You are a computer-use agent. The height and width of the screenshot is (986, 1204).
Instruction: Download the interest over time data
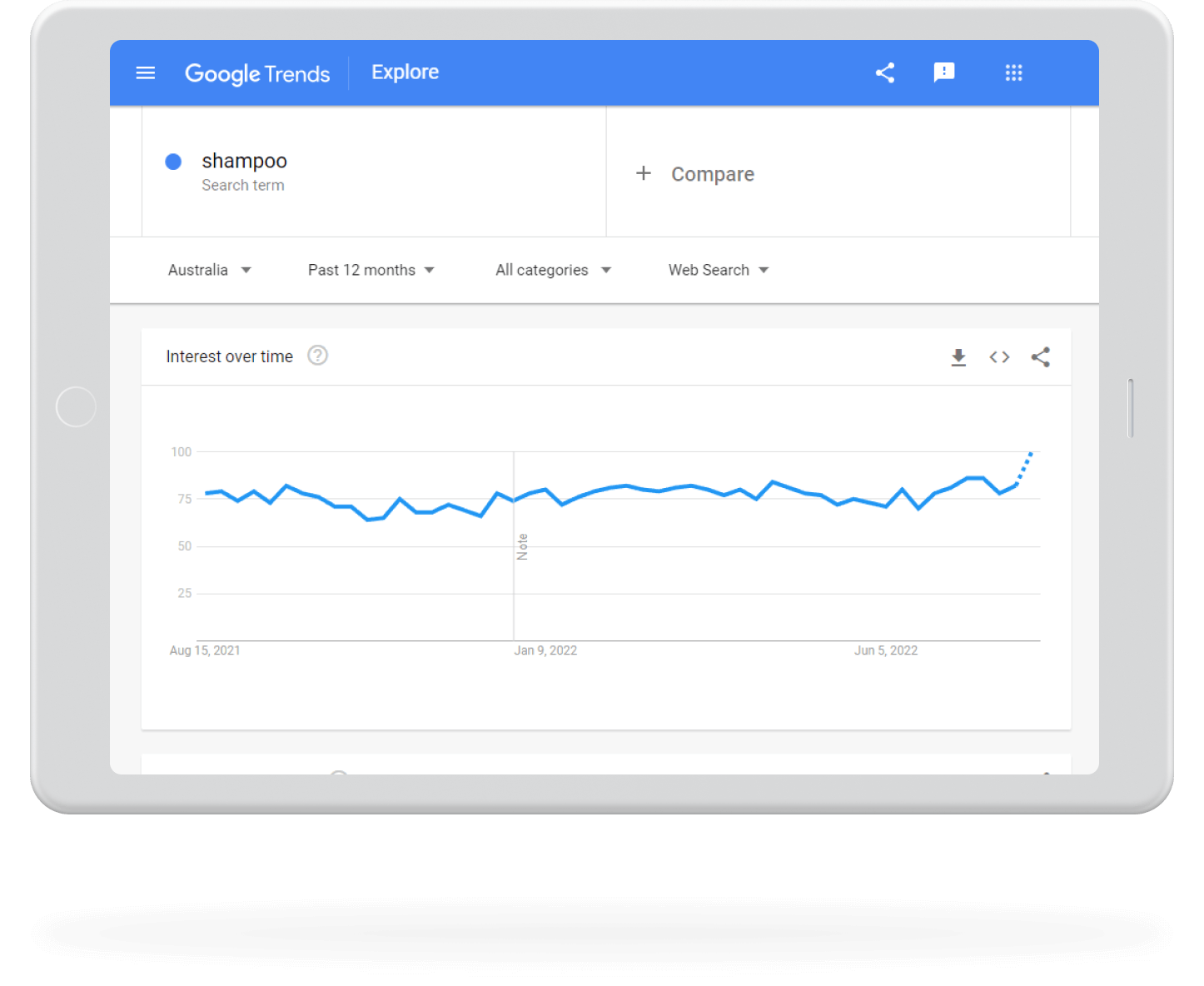958,357
